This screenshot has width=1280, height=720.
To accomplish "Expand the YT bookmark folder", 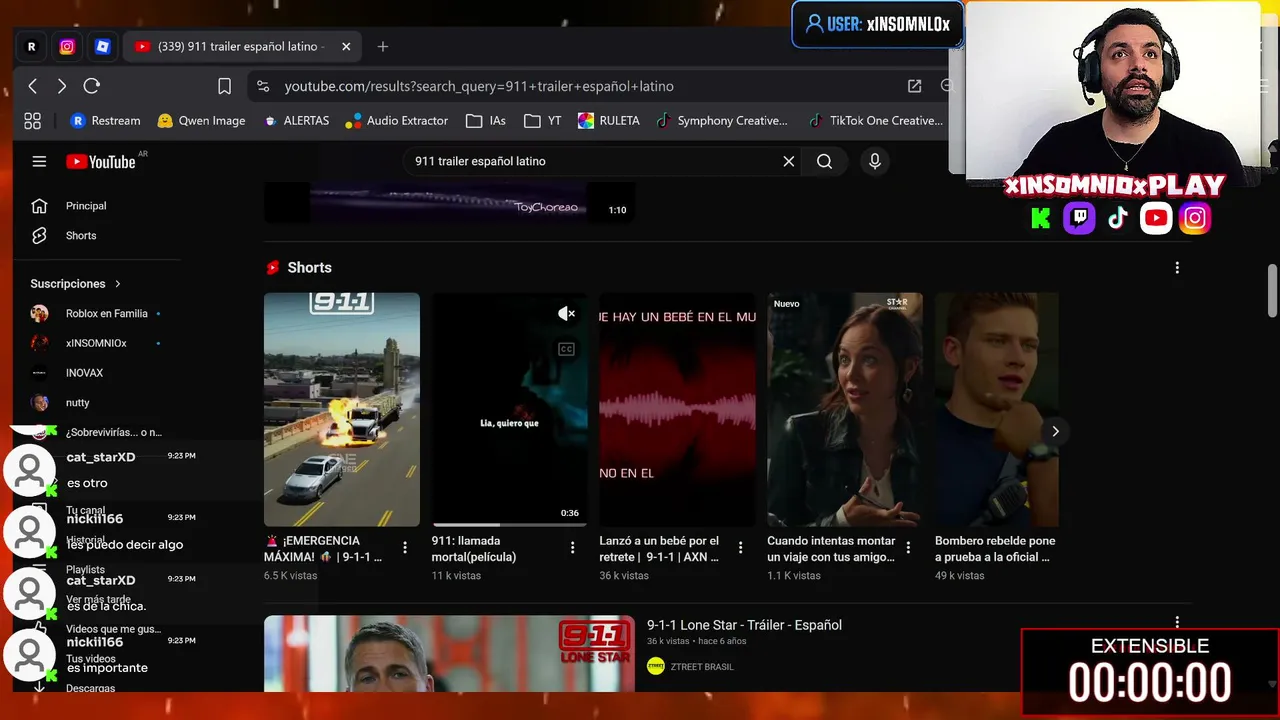I will tap(543, 121).
